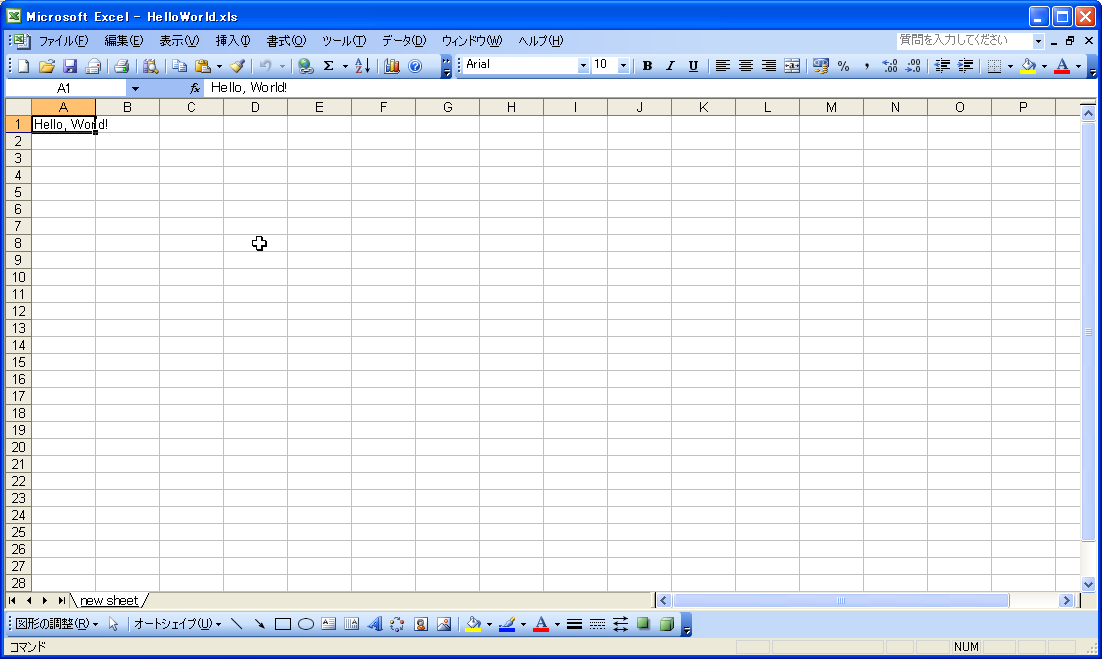Select the Line drawing tool
Image resolution: width=1102 pixels, height=659 pixels.
(236, 624)
